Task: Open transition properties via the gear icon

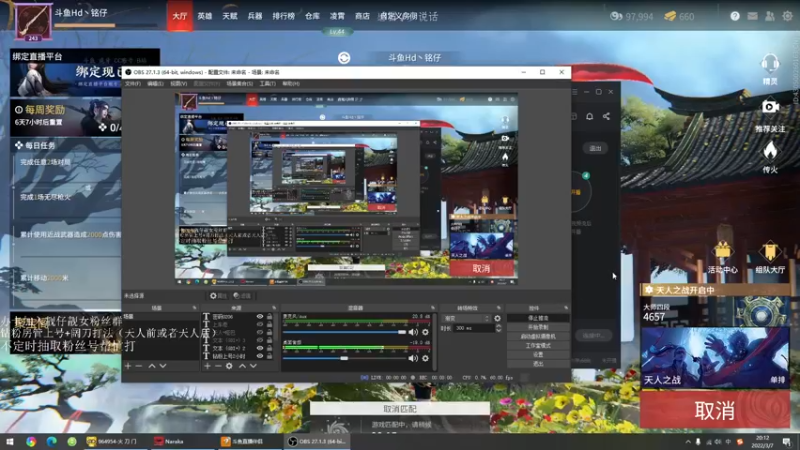Action: [x=497, y=318]
